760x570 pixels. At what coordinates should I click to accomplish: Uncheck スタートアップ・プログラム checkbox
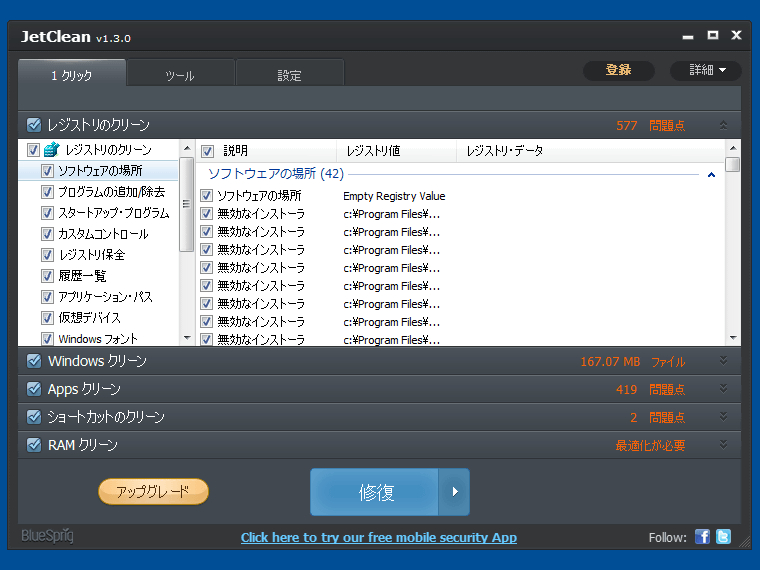coord(47,213)
